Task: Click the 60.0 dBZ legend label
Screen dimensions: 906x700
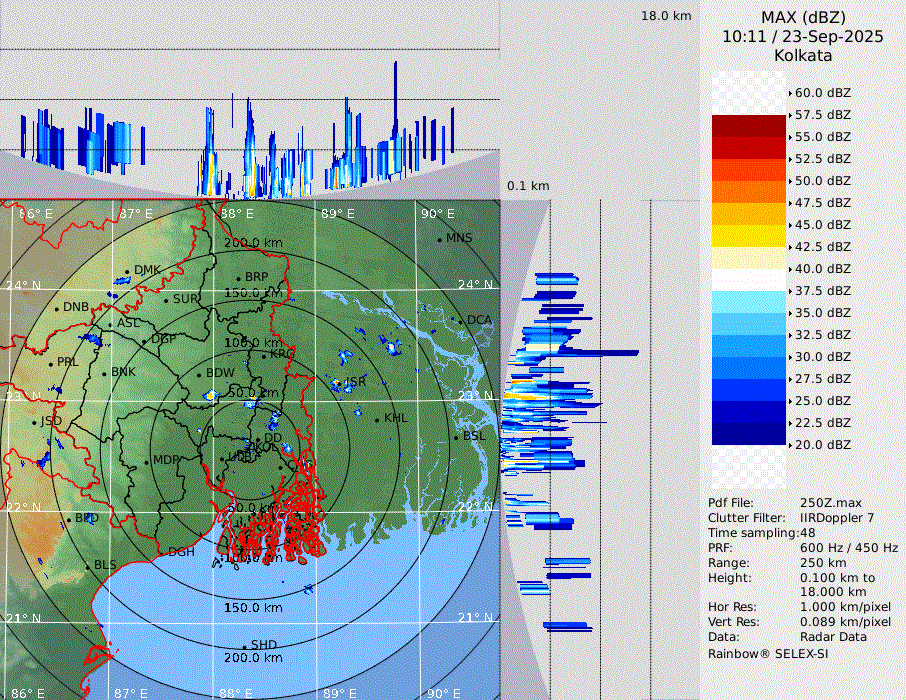Action: pyautogui.click(x=822, y=92)
